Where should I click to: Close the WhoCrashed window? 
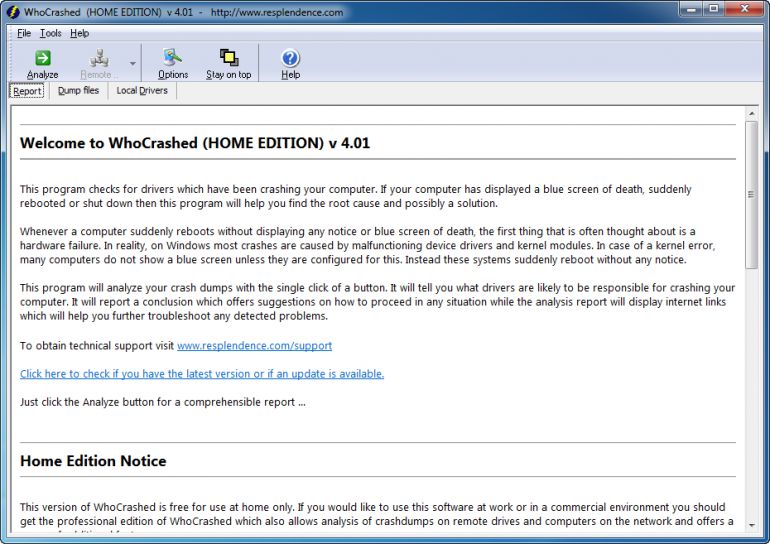[x=745, y=9]
